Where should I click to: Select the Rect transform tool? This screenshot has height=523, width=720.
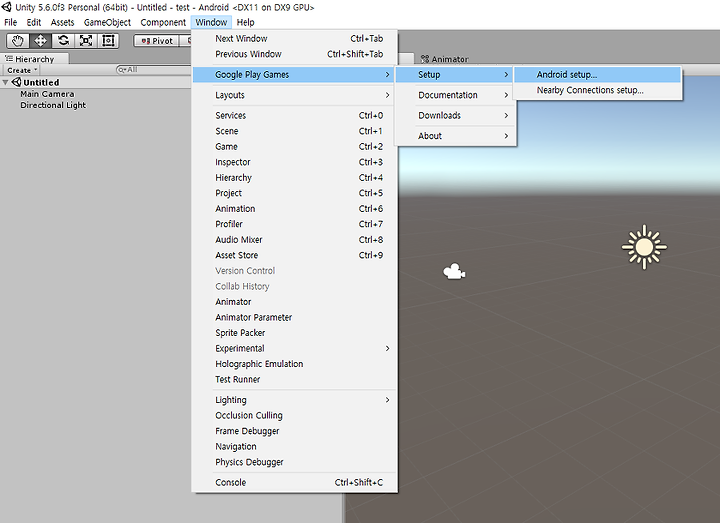108,41
